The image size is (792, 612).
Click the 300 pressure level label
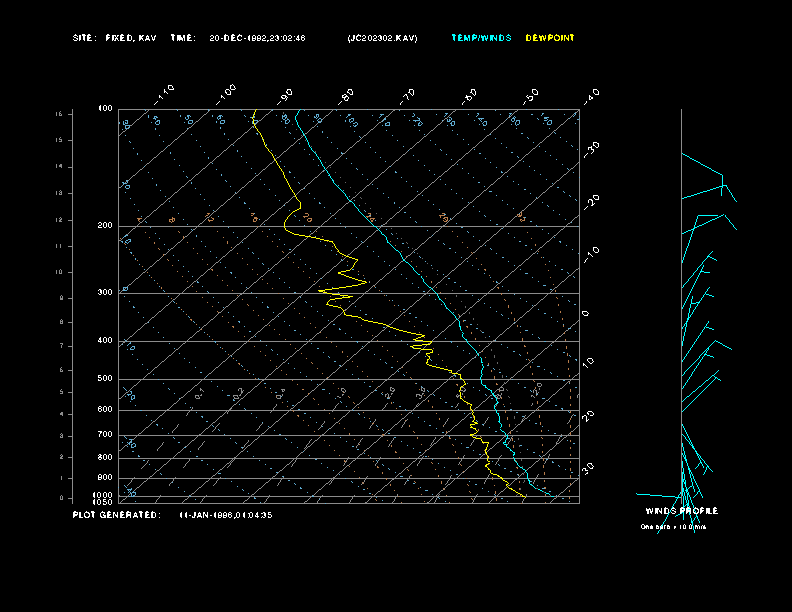[105, 293]
